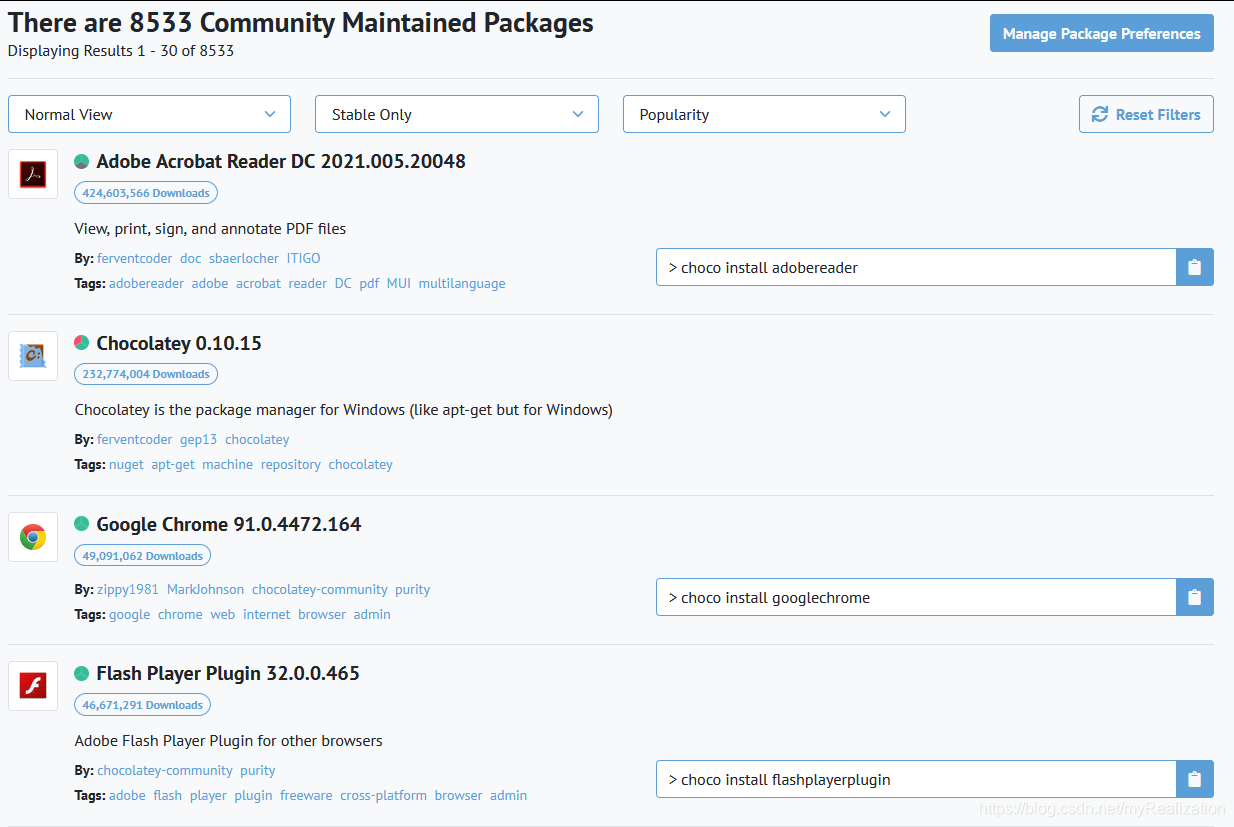Open the Google Chrome 91.0.4472.164 package title
Viewport: 1234px width, 827px height.
pos(229,524)
